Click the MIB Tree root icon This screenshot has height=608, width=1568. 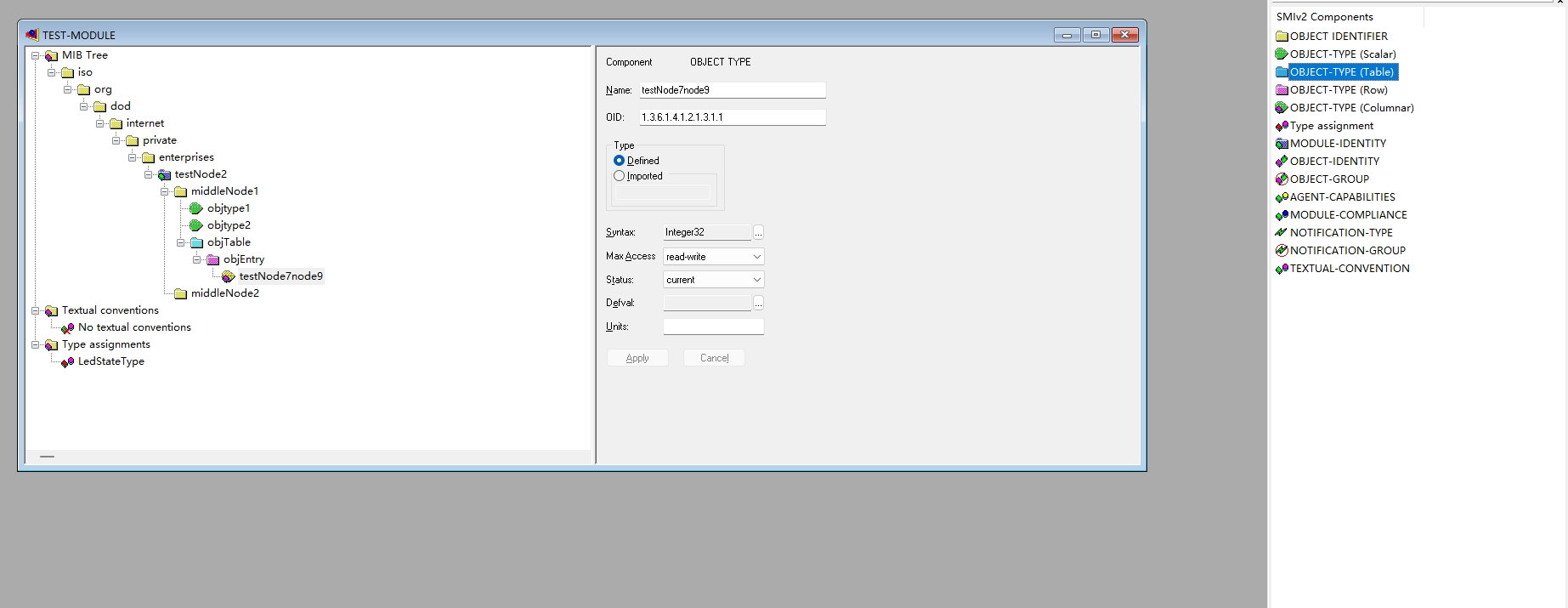[x=51, y=55]
